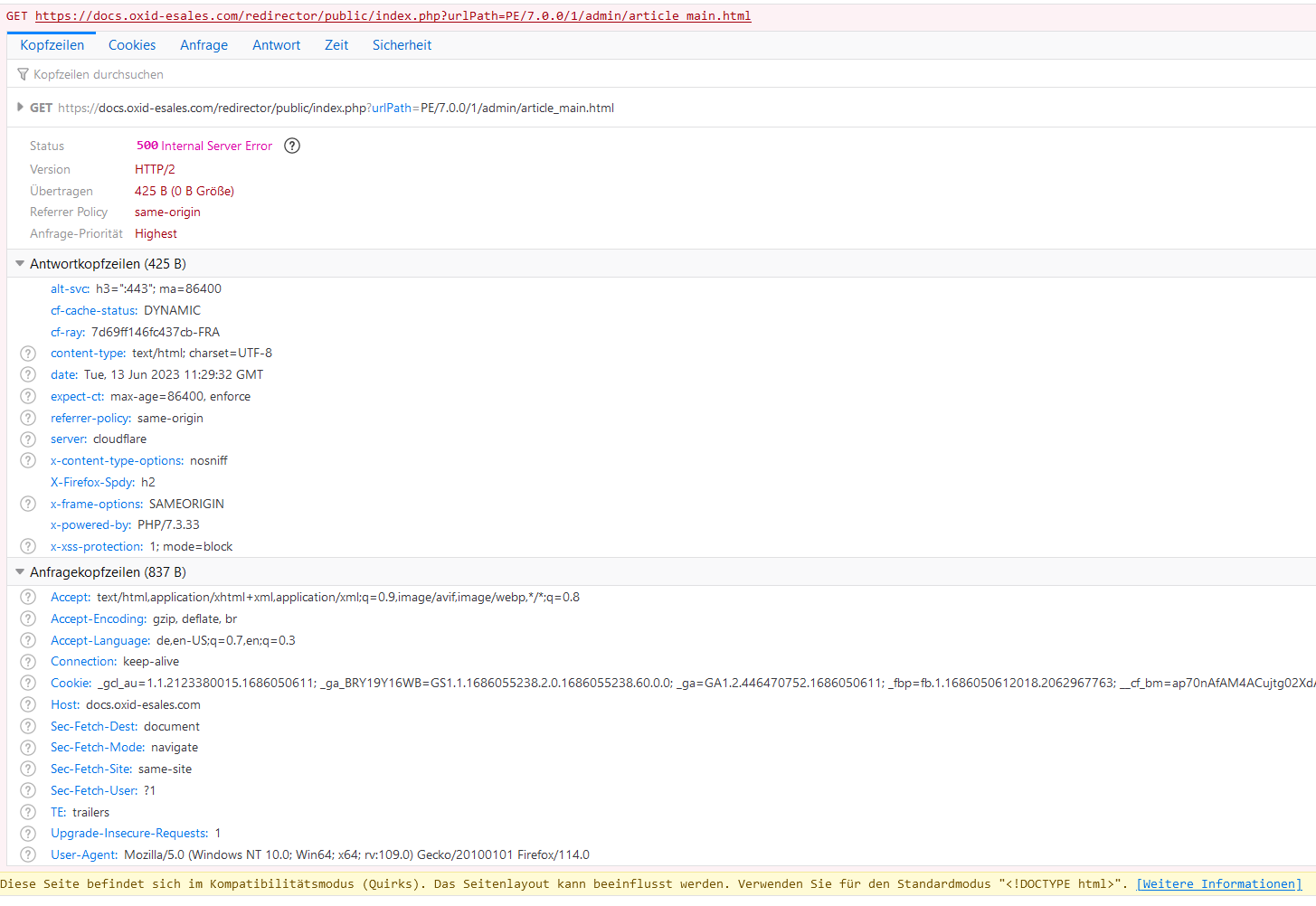Click help icon beside server header
Image resolution: width=1316 pixels, height=906 pixels.
click(x=28, y=439)
